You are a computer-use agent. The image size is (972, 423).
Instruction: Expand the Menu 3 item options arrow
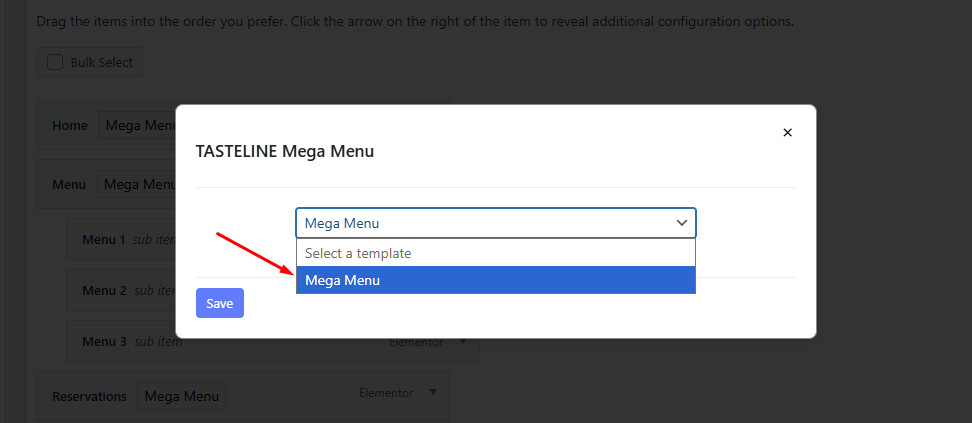coord(463,342)
